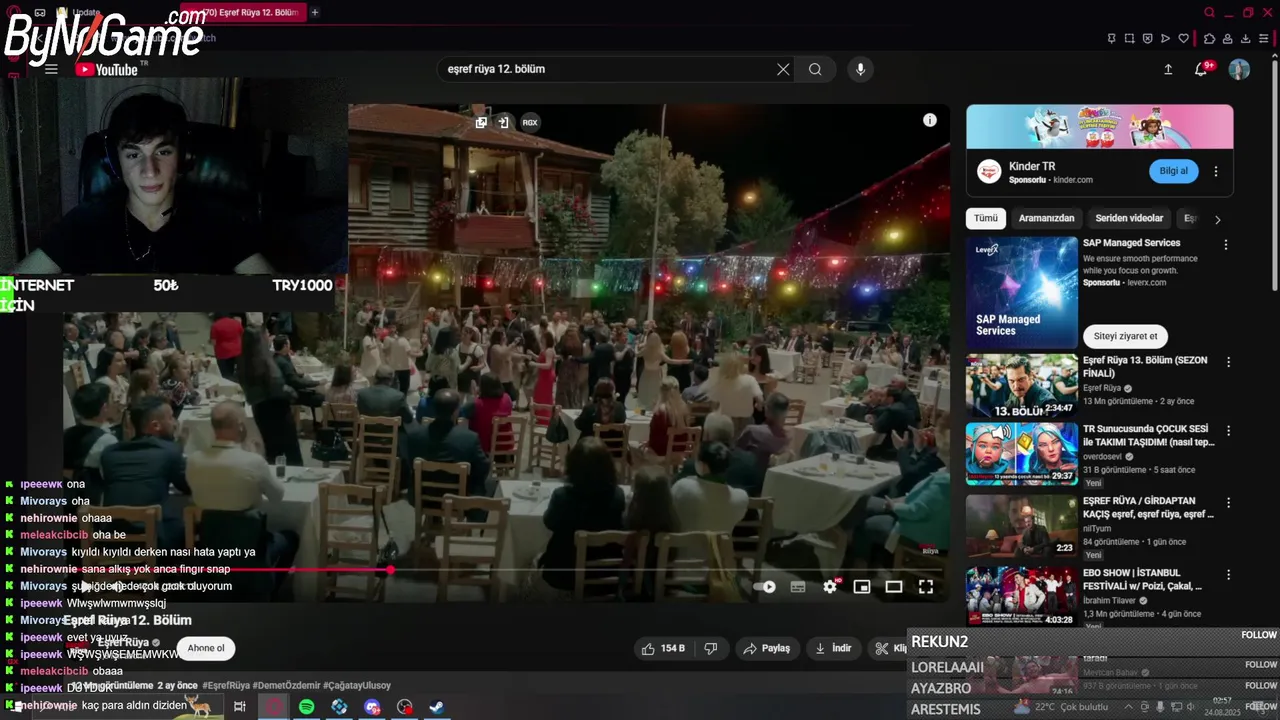Open the SAP Managed Services ad thumbnail
The height and width of the screenshot is (720, 1280).
1021,292
